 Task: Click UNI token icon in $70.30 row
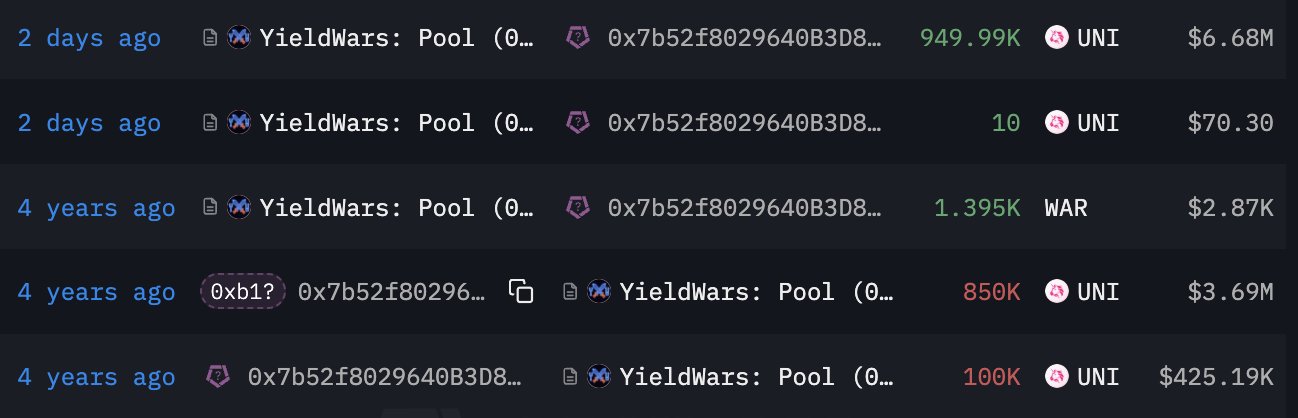(x=1056, y=123)
